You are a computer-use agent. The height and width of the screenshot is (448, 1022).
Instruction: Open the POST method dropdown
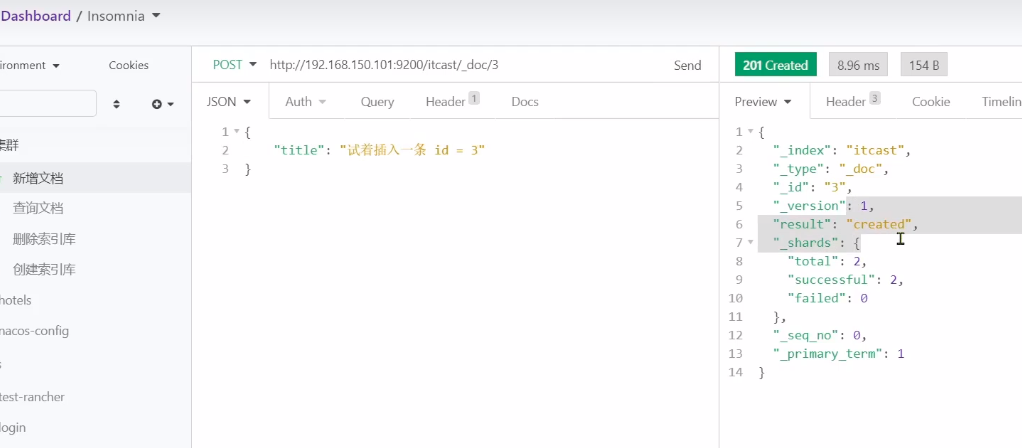coord(235,65)
